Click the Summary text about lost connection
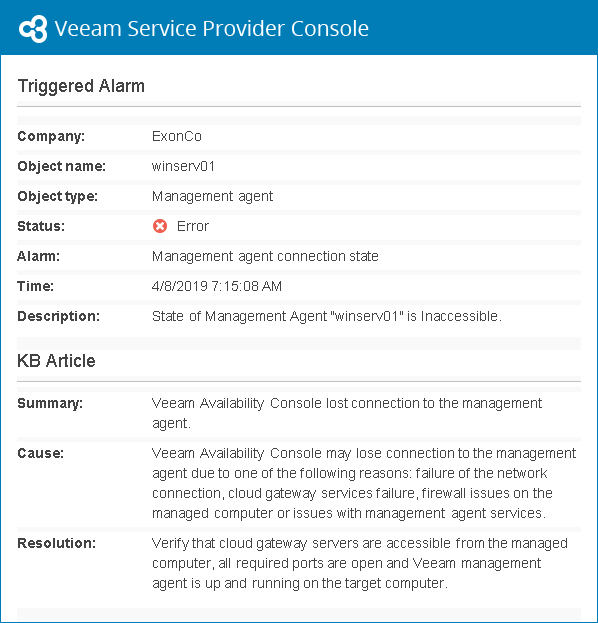 (347, 413)
